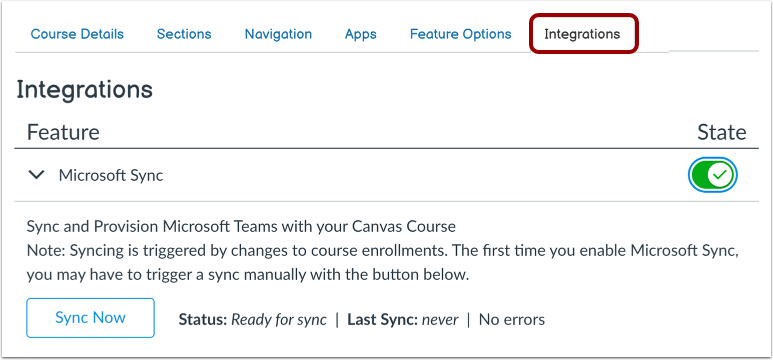This screenshot has width=773, height=360.
Task: Click the 'Last Sync: never' text
Action: tap(403, 320)
